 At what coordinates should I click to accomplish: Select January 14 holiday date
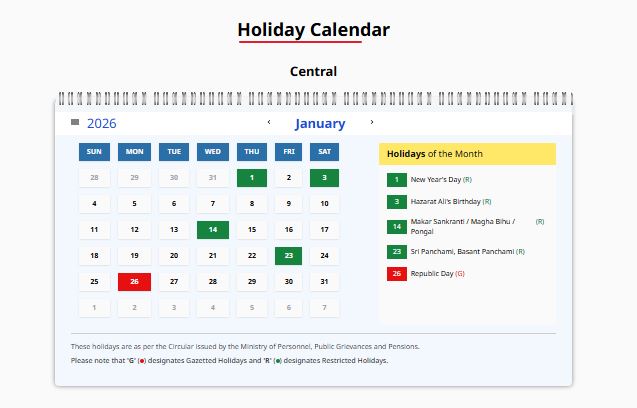pyautogui.click(x=213, y=230)
